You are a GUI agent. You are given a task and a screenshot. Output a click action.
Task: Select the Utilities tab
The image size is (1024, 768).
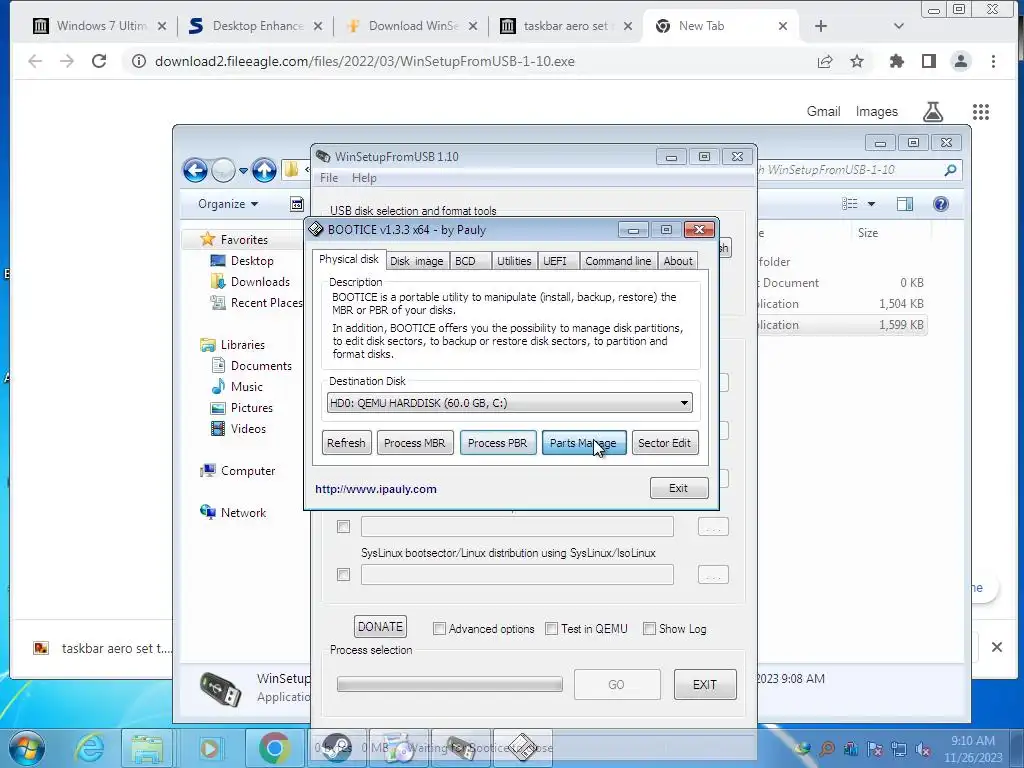[514, 261]
